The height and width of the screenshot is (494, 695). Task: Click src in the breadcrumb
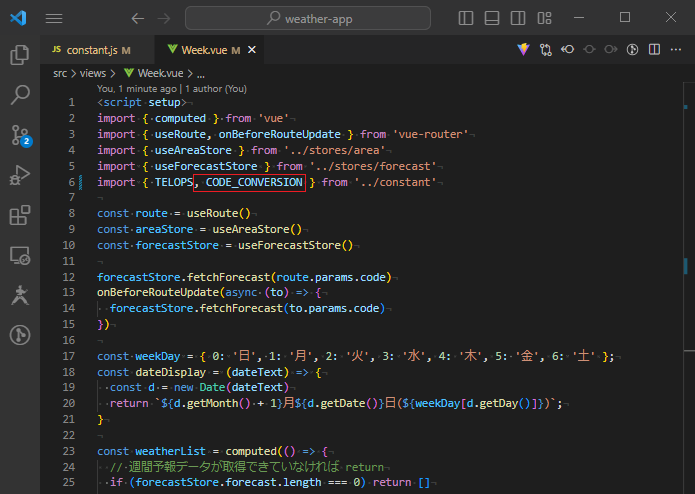[x=60, y=73]
